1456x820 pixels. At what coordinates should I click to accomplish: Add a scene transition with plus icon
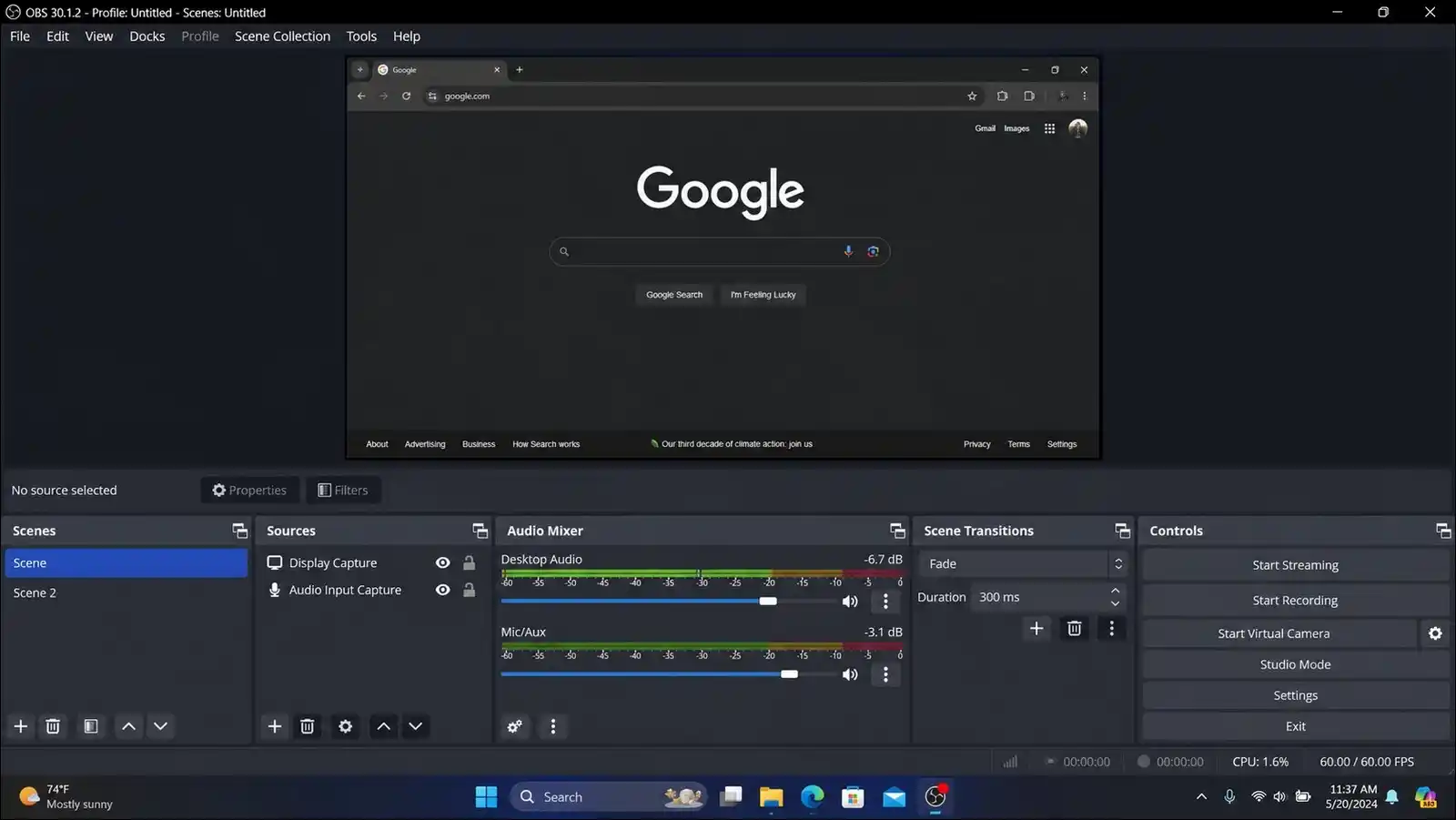[x=1036, y=628]
